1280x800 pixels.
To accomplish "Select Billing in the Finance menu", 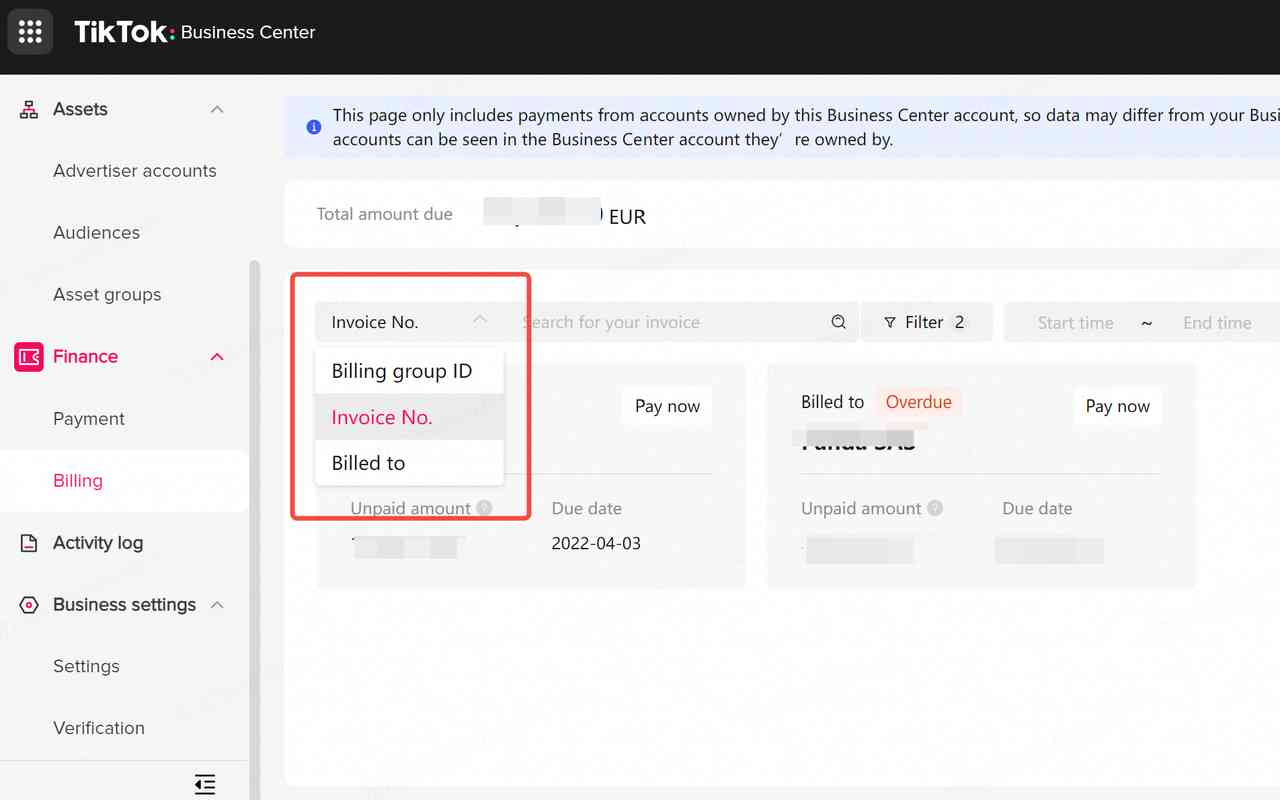I will tap(77, 480).
